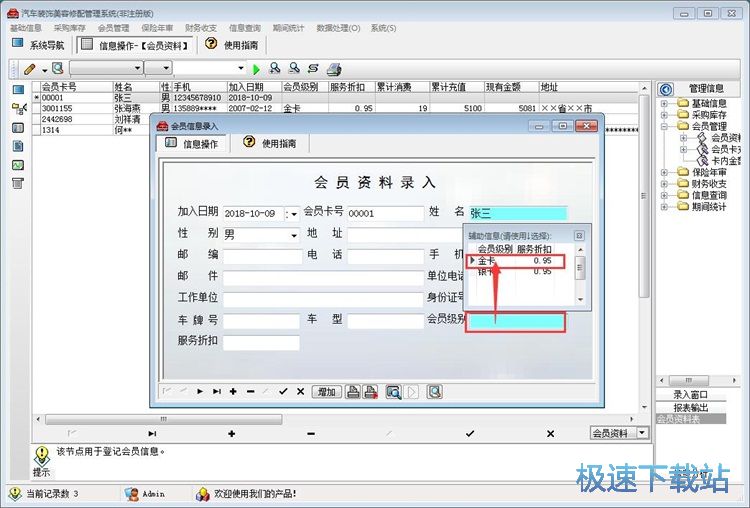The image size is (750, 508).
Task: Collapse the 会员管理 tree node
Action: 664,126
